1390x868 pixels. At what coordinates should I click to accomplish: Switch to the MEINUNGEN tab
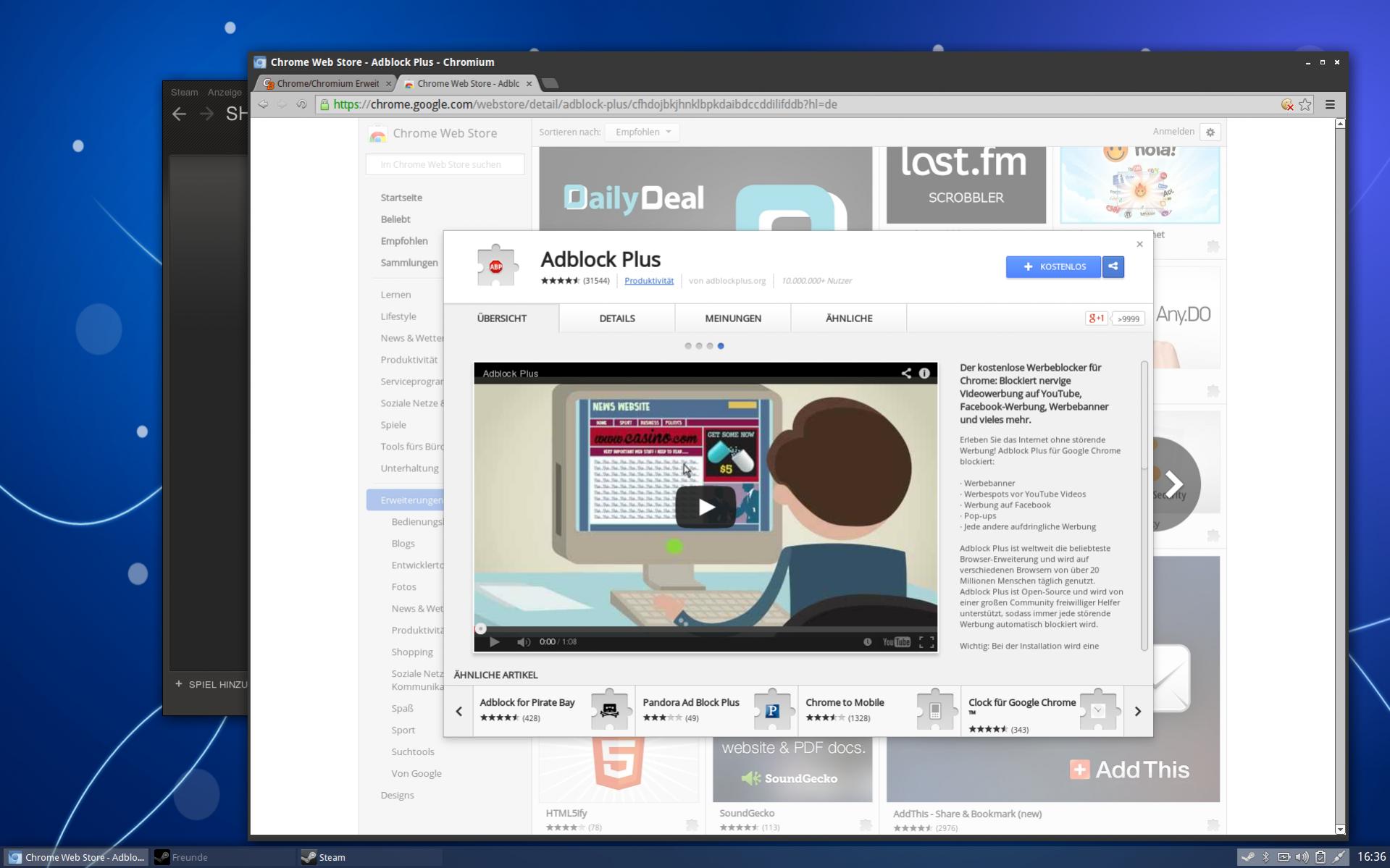tap(733, 319)
